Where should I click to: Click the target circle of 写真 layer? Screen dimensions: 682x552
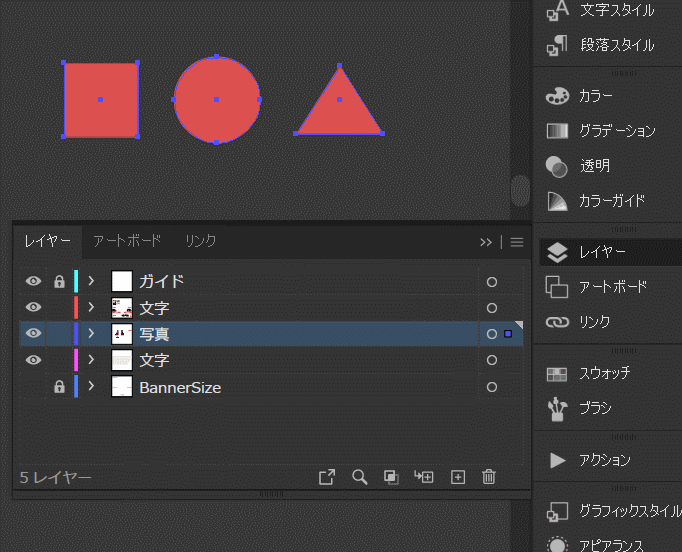click(492, 334)
